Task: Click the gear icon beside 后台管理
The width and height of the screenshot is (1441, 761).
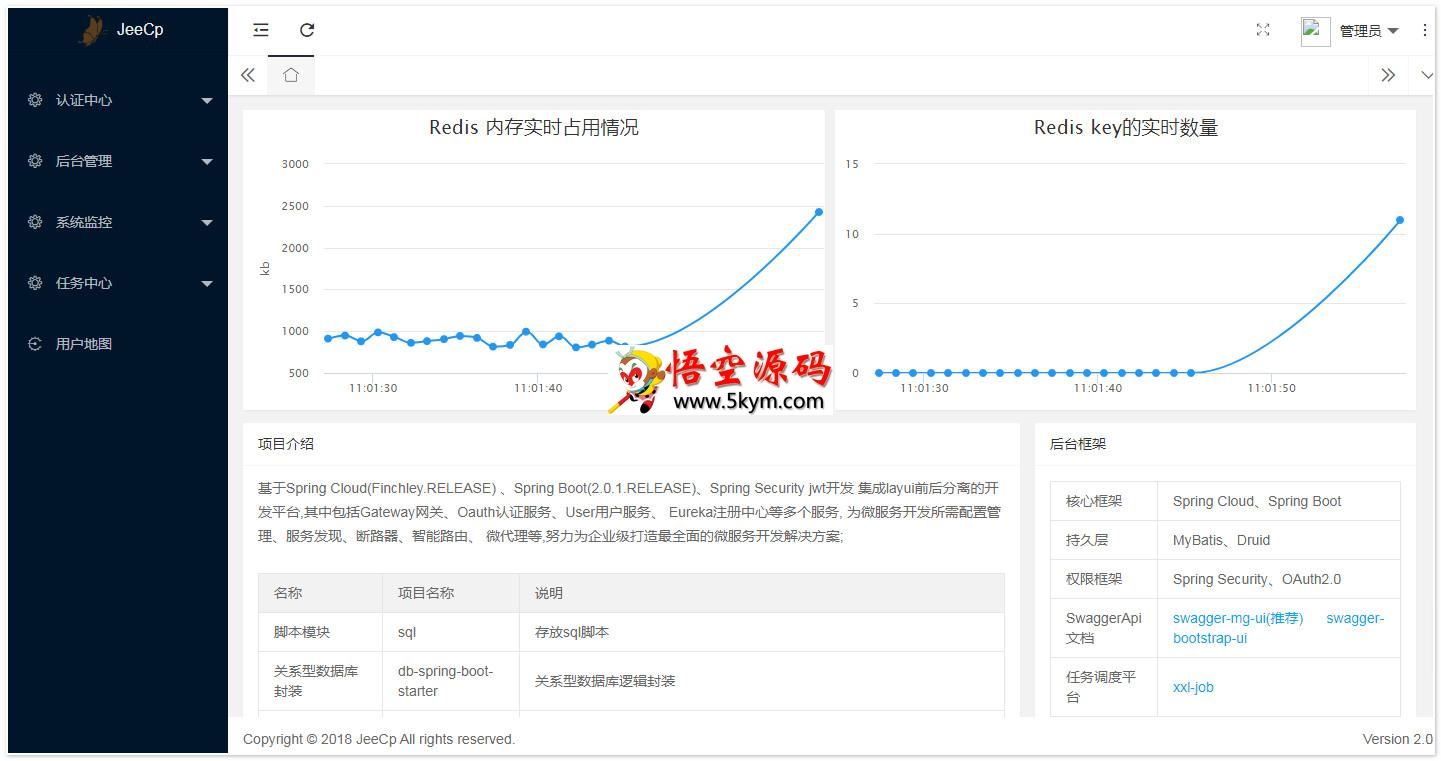Action: tap(35, 161)
